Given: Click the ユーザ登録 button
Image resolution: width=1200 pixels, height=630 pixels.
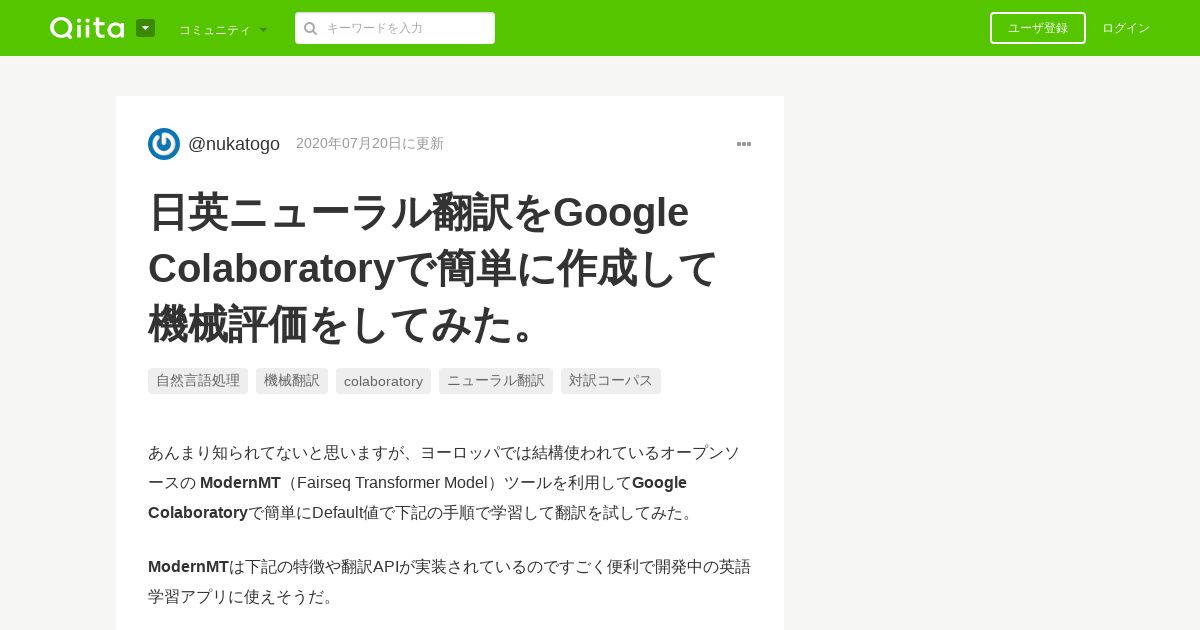Looking at the screenshot, I should point(1038,28).
